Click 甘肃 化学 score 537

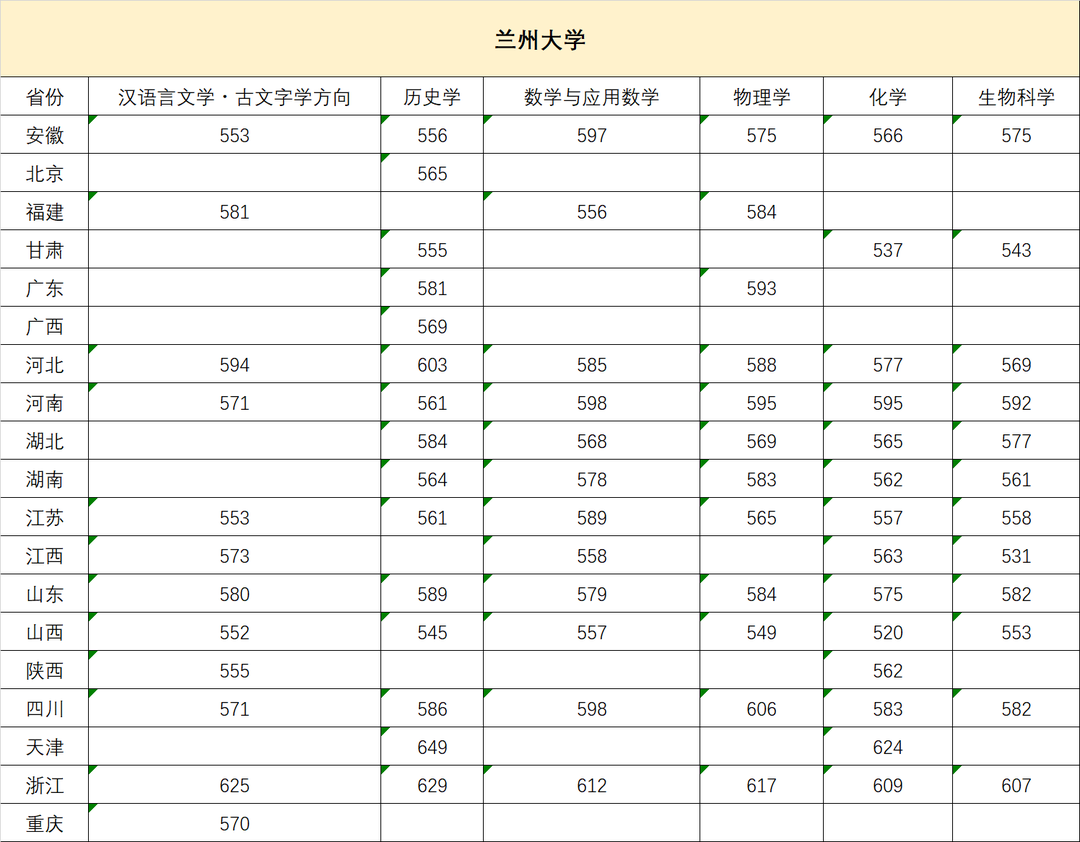[x=888, y=249]
